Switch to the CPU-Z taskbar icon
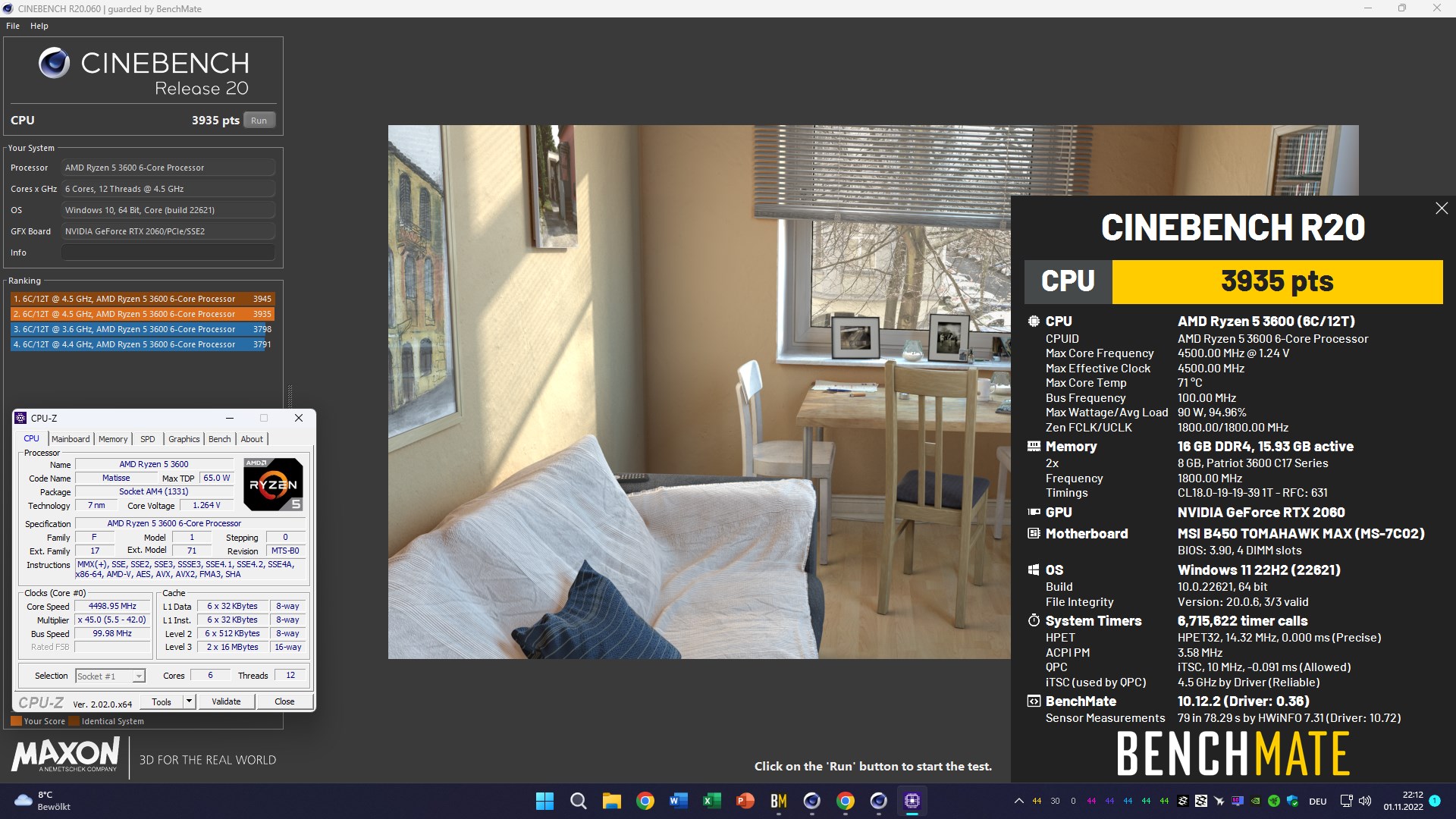 [x=912, y=801]
